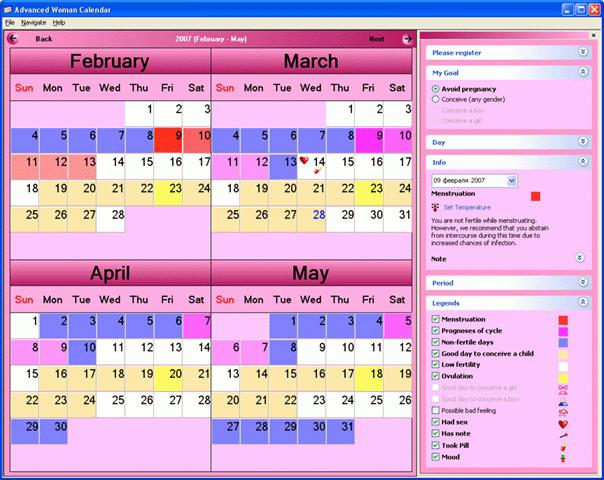
Task: Click the heart icon on March 14
Action: tap(304, 160)
